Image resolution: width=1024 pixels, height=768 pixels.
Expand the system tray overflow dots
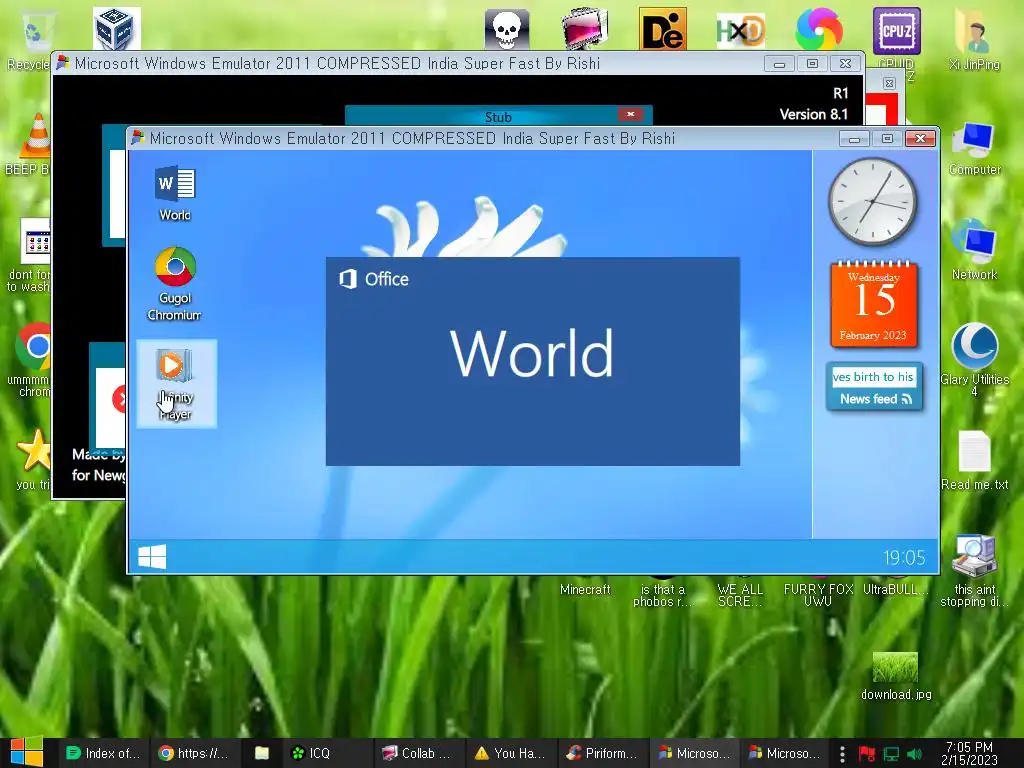point(842,754)
